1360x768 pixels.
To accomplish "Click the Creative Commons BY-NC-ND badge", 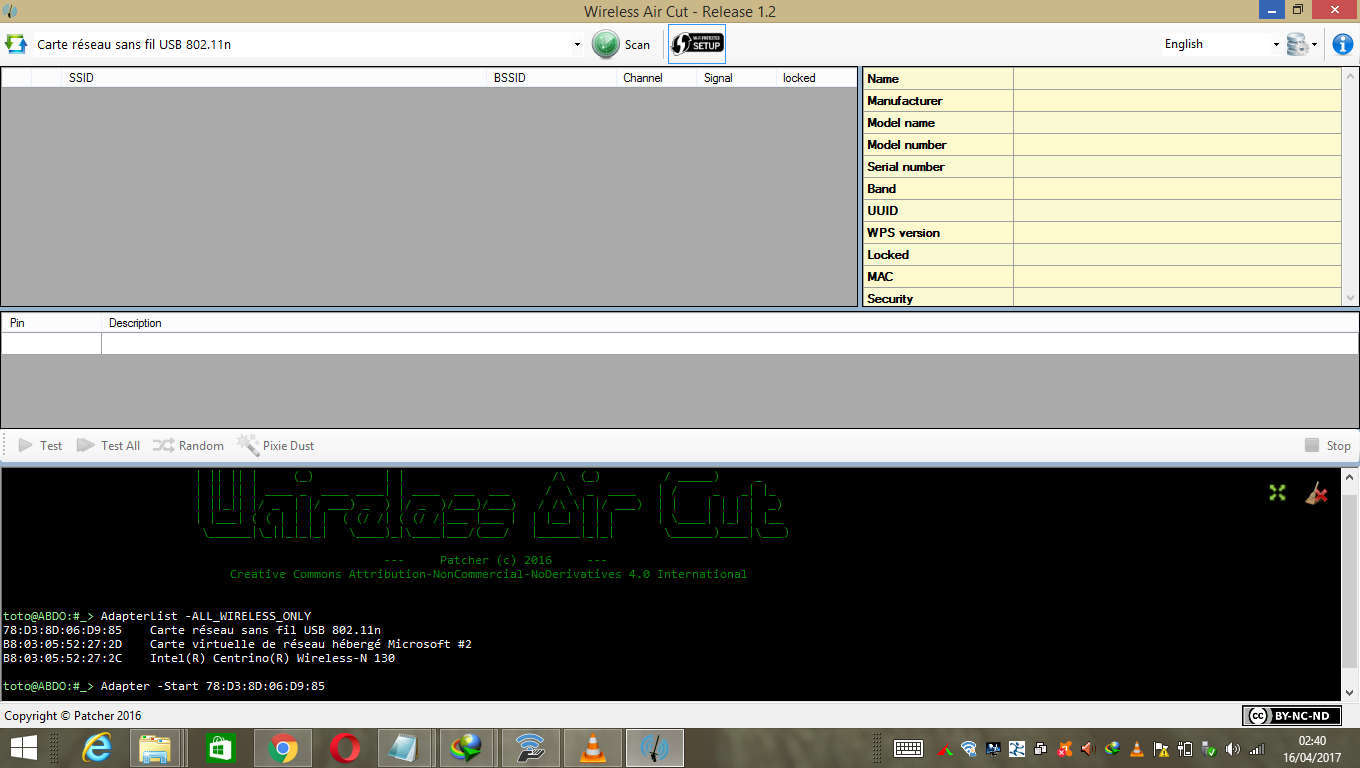I will pos(1291,715).
